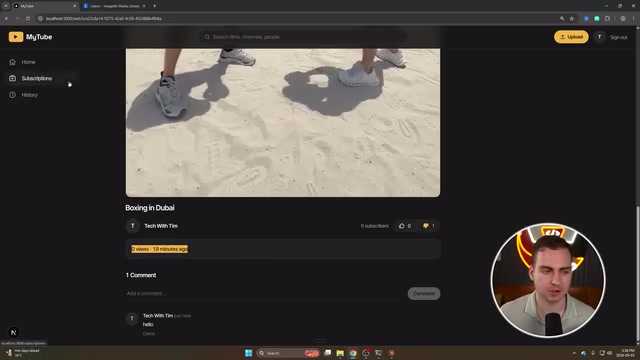Reload the page
Image resolution: width=640 pixels, height=360 pixels.
(x=28, y=18)
